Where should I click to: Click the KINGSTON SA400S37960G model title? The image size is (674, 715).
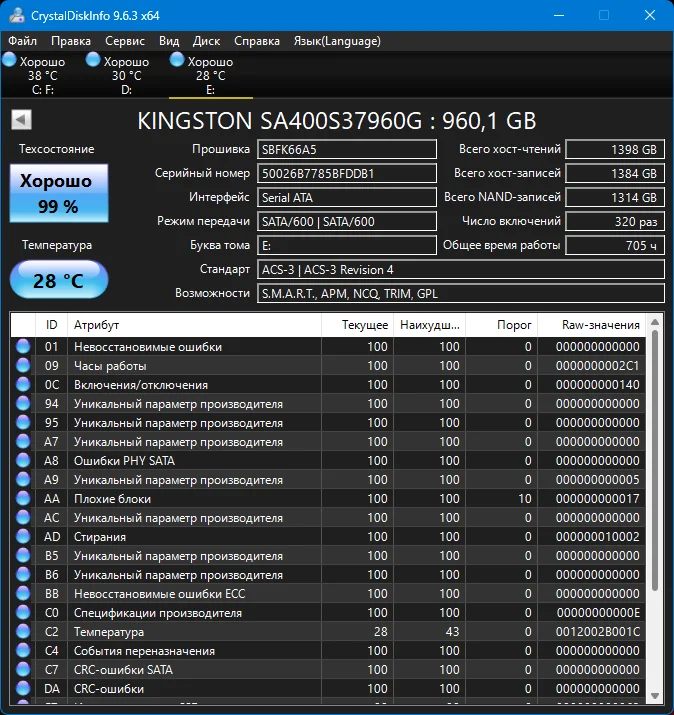[337, 121]
